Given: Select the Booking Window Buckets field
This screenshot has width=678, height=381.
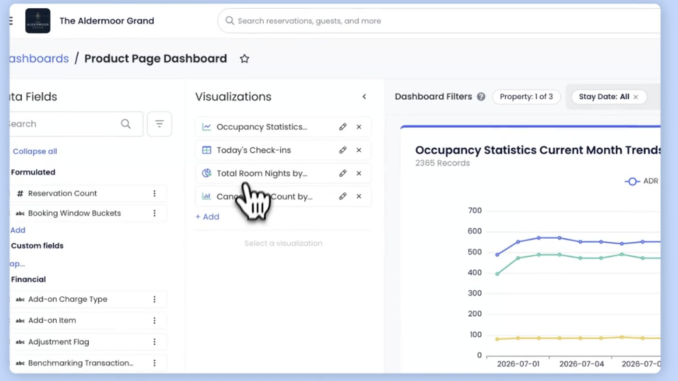Looking at the screenshot, I should 88,213.
